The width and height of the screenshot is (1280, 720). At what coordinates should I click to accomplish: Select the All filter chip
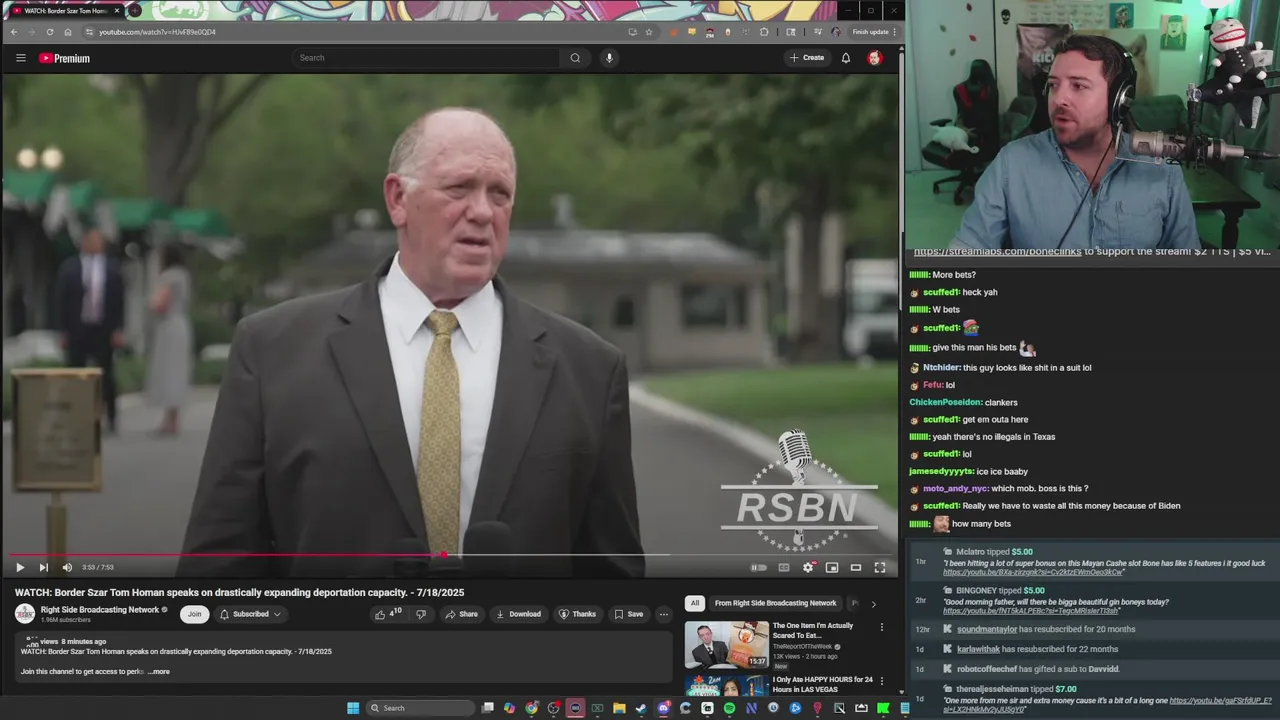pos(695,603)
